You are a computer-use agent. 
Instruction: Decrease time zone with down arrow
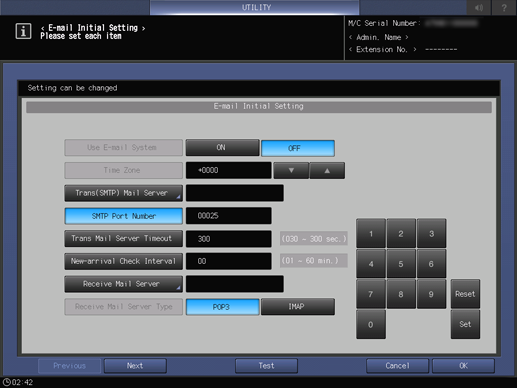coord(291,170)
